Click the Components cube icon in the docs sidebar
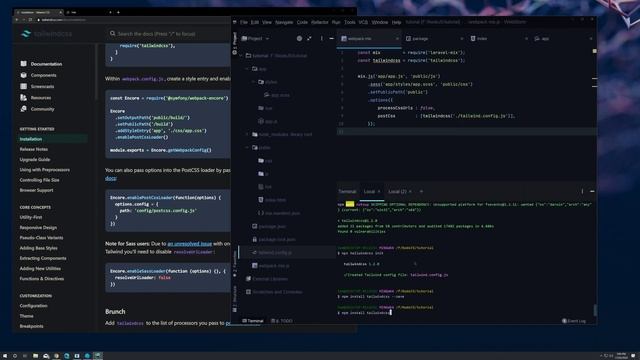 [x=23, y=75]
